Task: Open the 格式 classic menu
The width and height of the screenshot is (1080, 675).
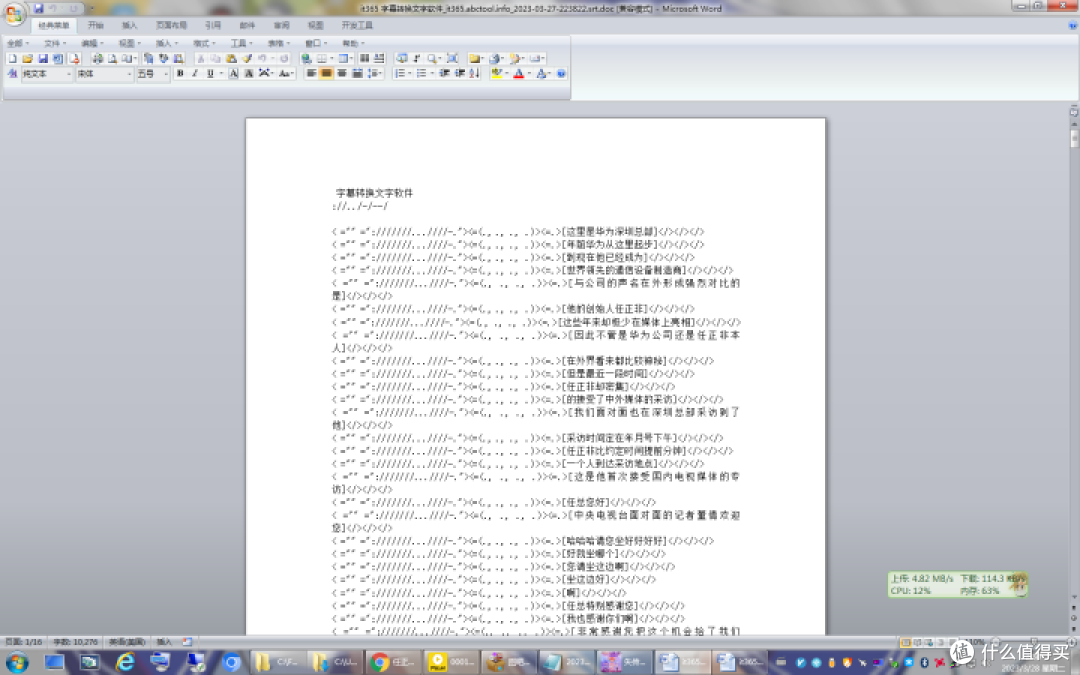Action: 201,44
